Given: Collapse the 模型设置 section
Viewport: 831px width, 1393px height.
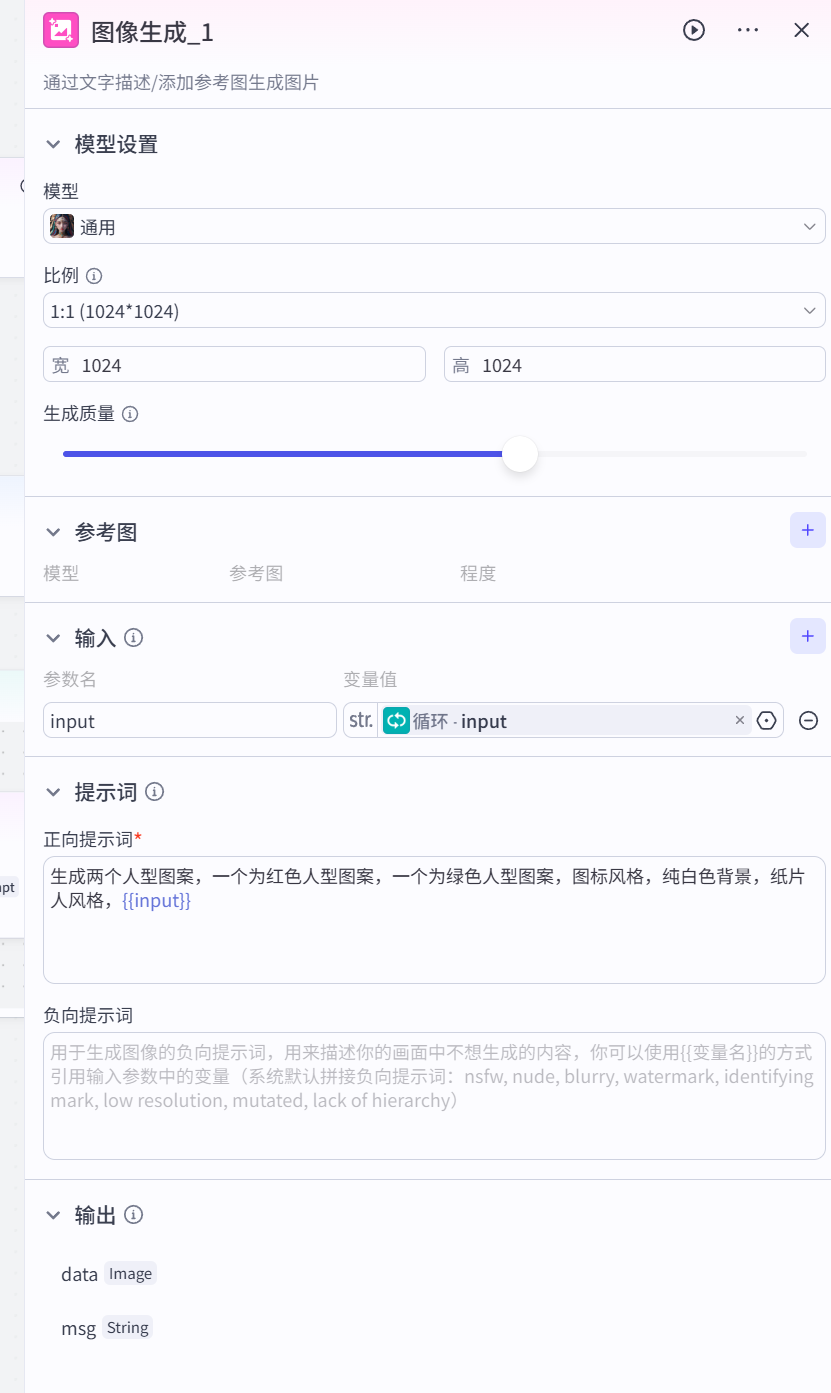Looking at the screenshot, I should coord(54,144).
